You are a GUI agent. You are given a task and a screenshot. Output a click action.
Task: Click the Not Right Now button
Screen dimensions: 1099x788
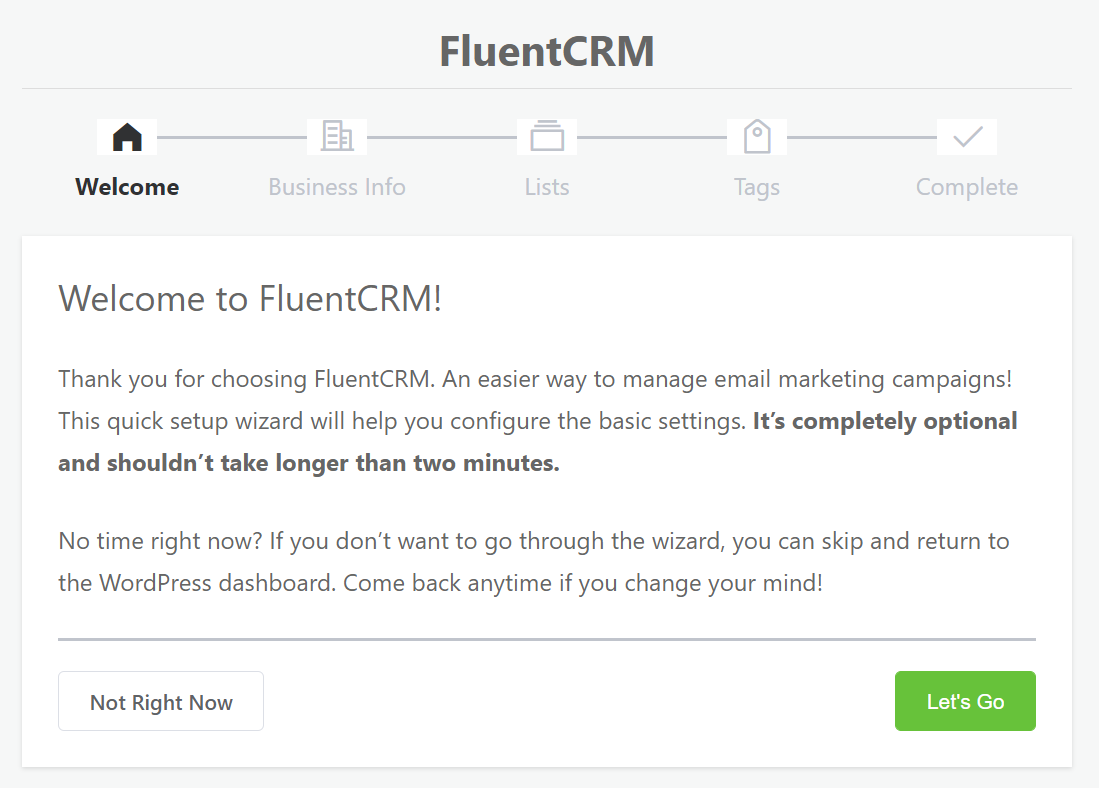pyautogui.click(x=160, y=701)
